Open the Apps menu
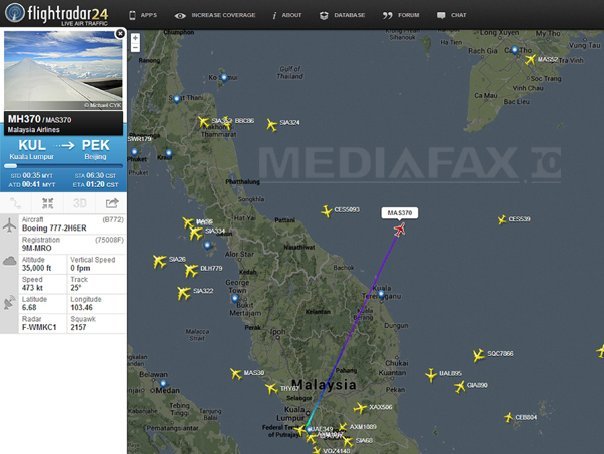Viewport: 604px width, 454px height. pos(144,15)
